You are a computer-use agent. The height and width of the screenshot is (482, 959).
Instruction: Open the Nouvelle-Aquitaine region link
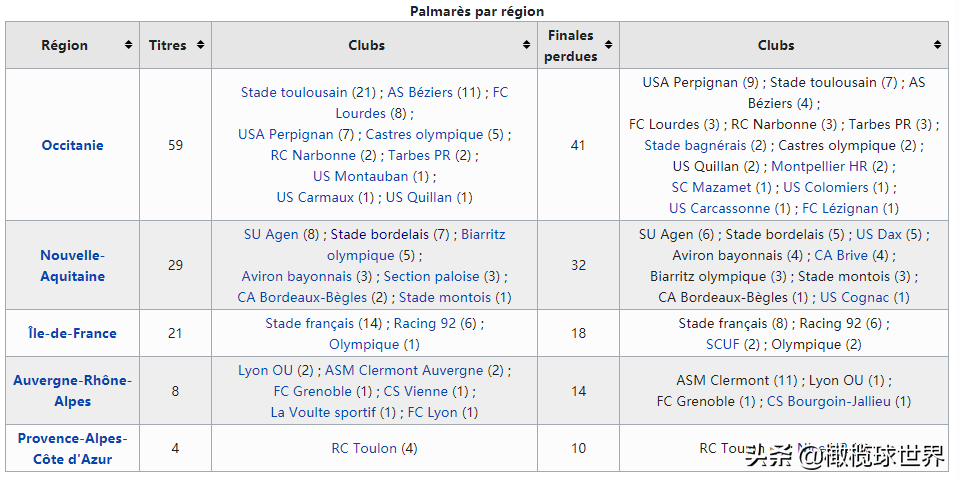coord(72,265)
